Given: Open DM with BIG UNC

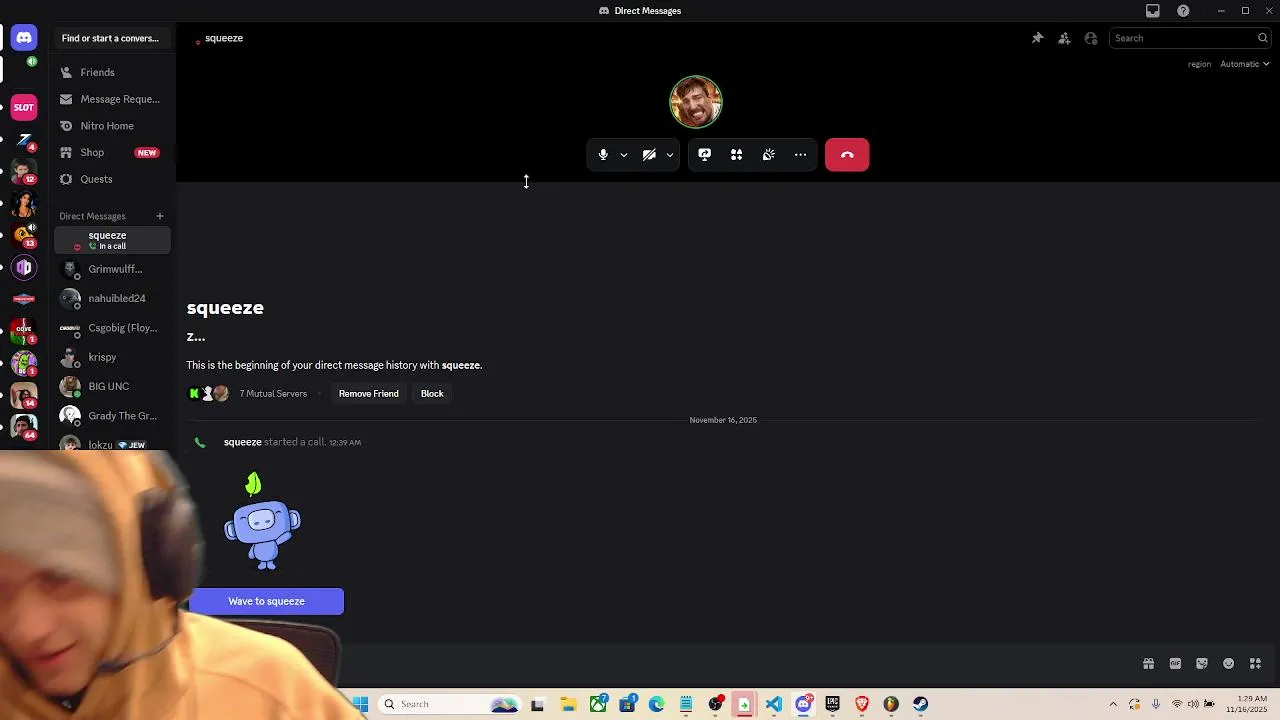Looking at the screenshot, I should [112, 386].
